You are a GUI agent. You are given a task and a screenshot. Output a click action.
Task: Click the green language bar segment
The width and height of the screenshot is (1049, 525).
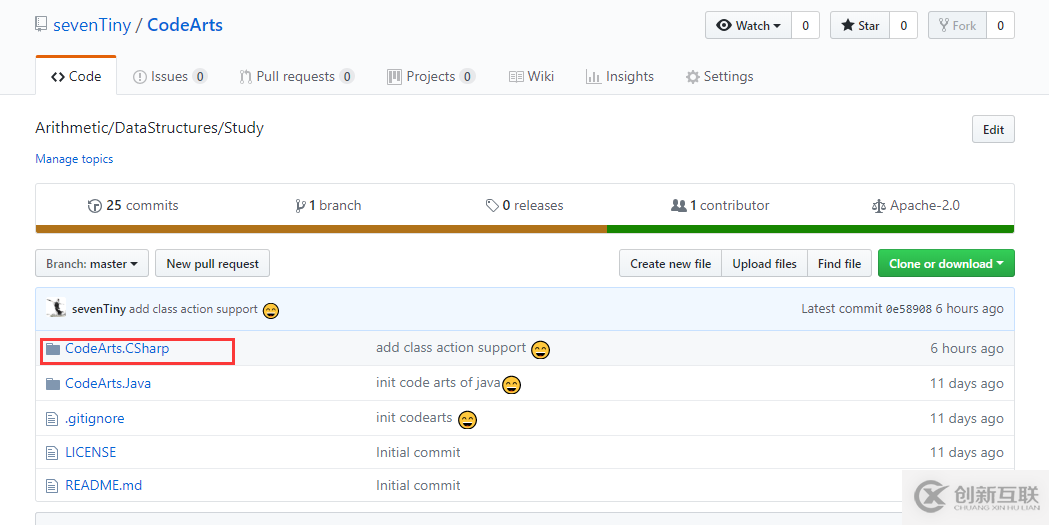810,229
